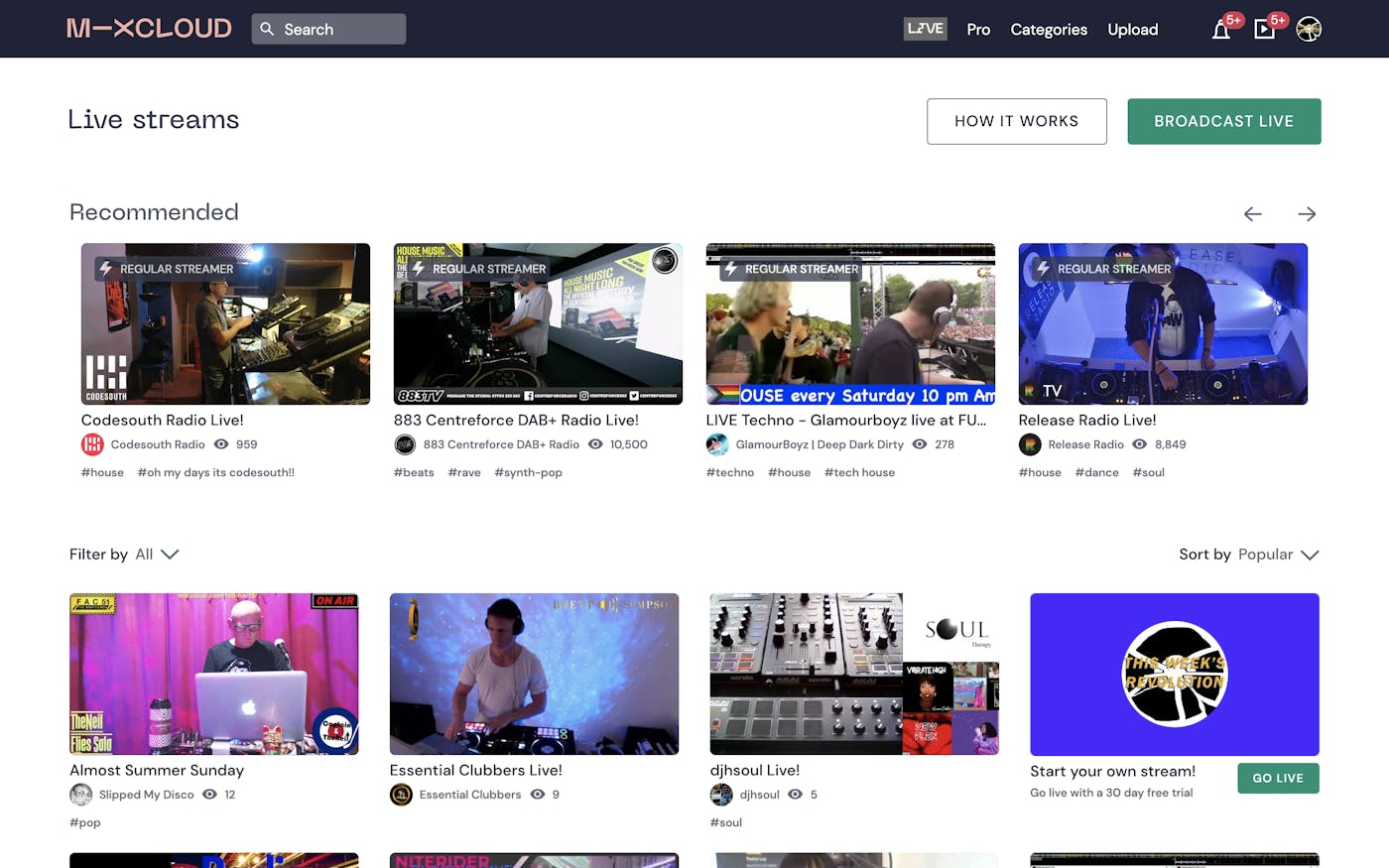Click Essential Clubbers avatar icon
The width and height of the screenshot is (1389, 868).
(401, 795)
